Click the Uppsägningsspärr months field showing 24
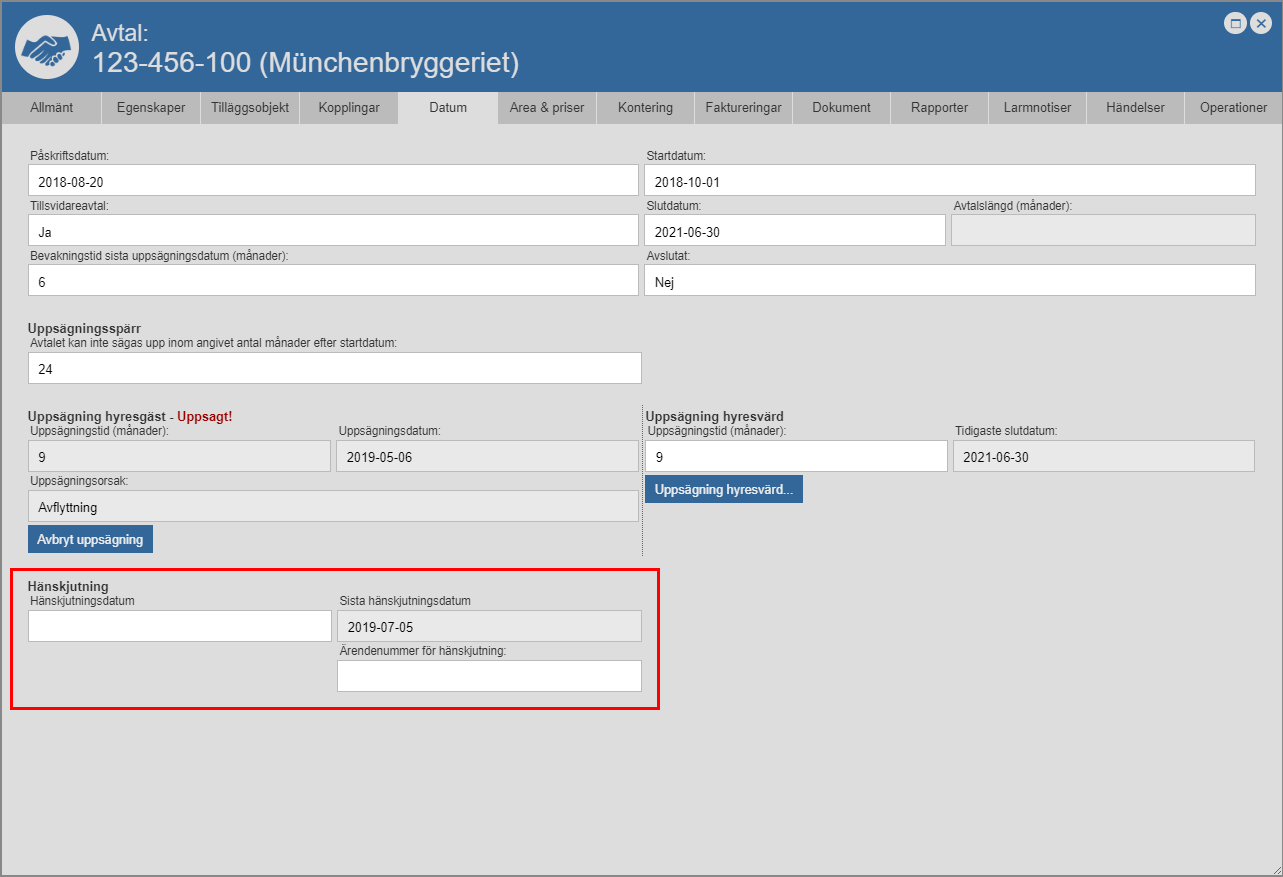Screen dimensions: 1283x877 pyautogui.click(x=334, y=369)
